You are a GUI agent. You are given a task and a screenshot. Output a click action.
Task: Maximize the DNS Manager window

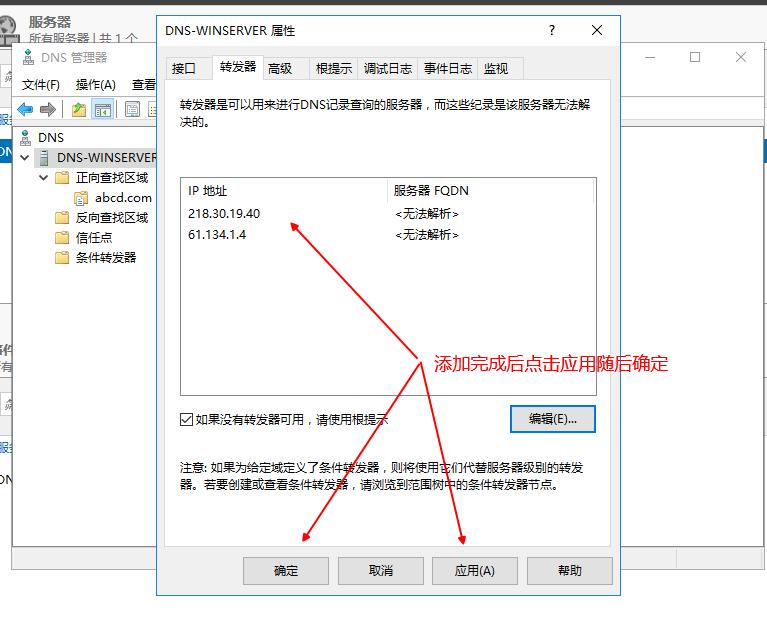pyautogui.click(x=695, y=57)
